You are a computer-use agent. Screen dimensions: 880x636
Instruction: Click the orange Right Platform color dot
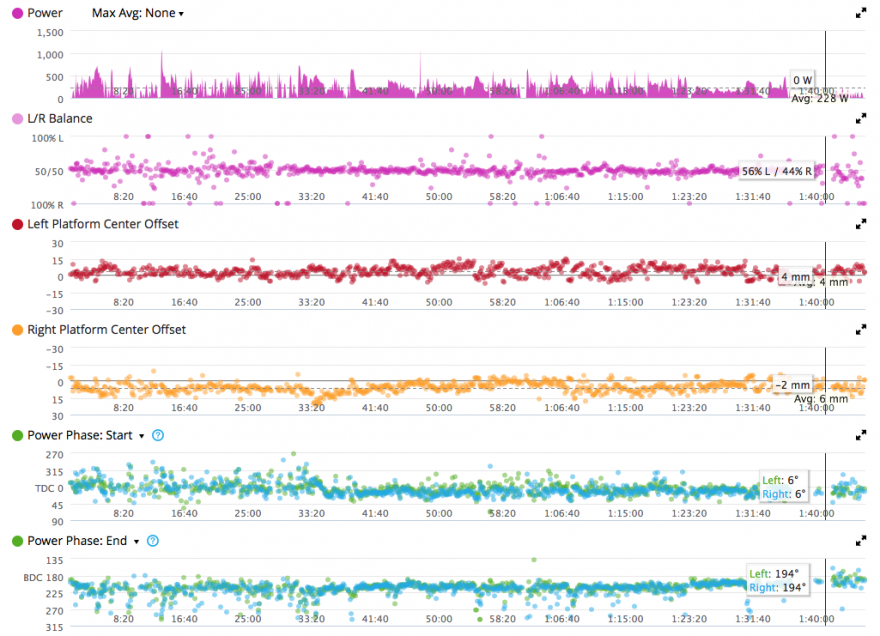(17, 330)
